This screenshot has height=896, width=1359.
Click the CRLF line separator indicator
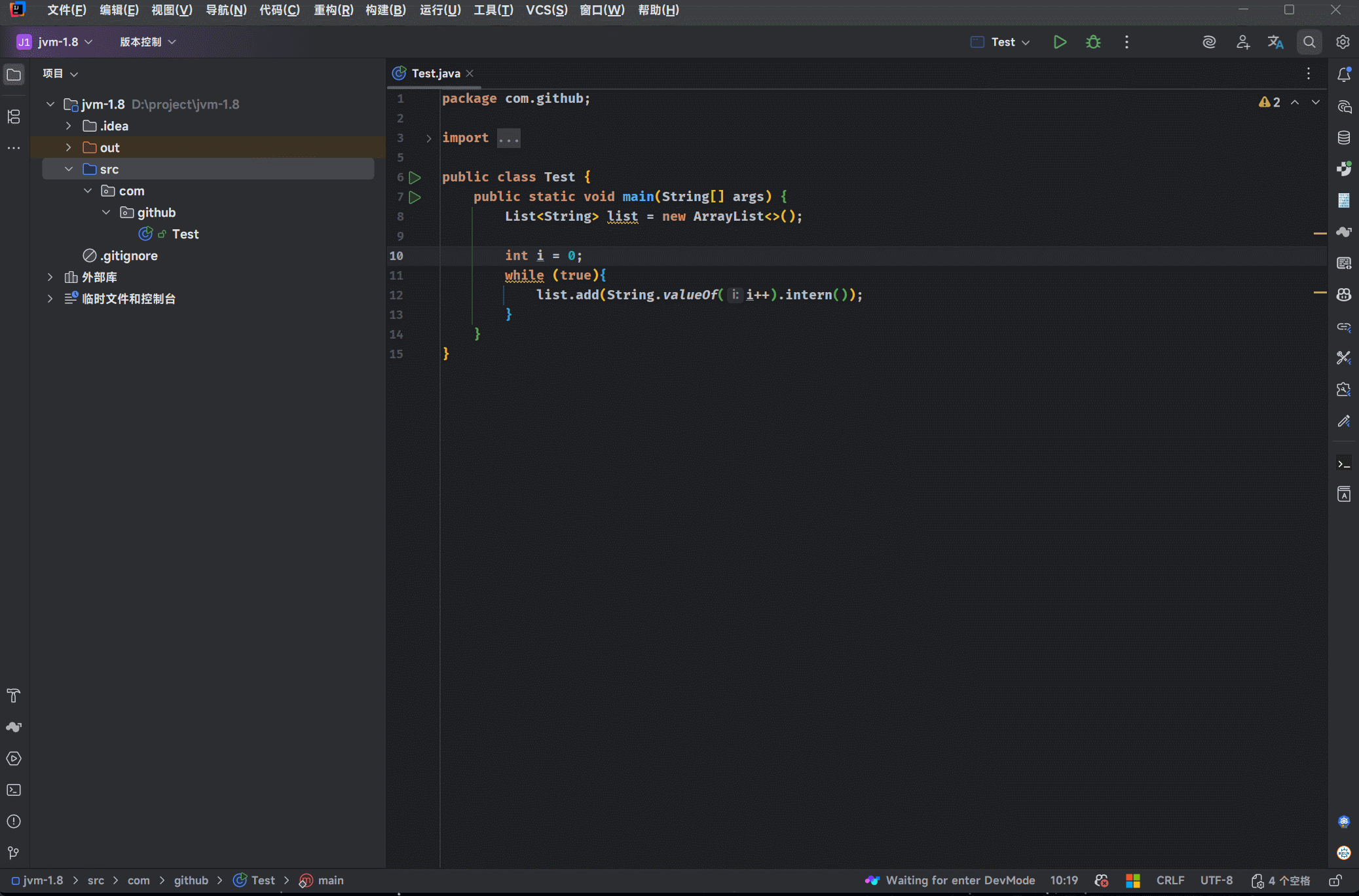click(x=1170, y=880)
